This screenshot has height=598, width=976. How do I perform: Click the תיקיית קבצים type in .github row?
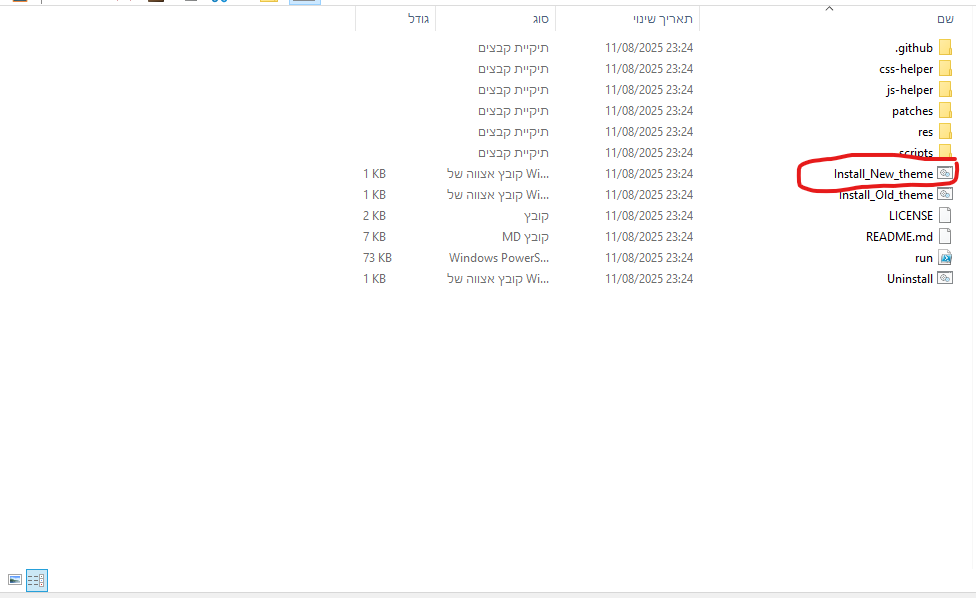pos(514,48)
